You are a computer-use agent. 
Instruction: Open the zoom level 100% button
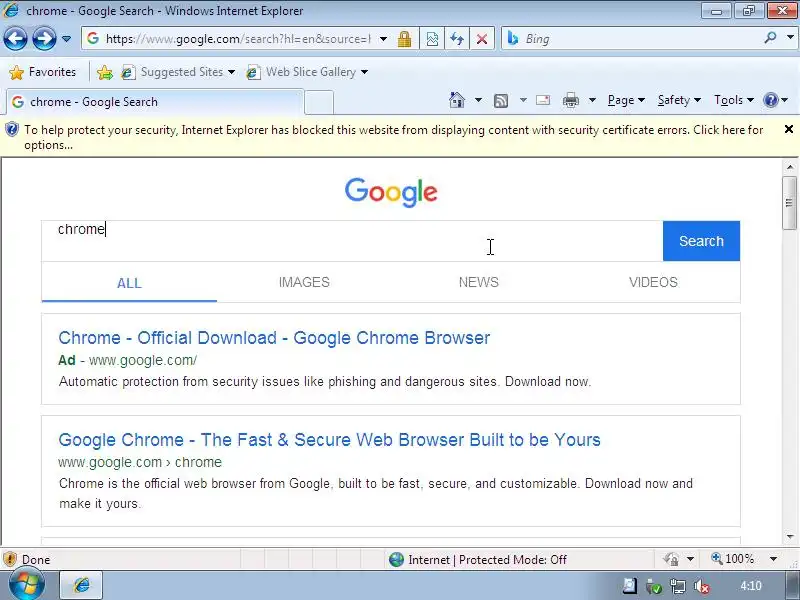click(x=733, y=559)
